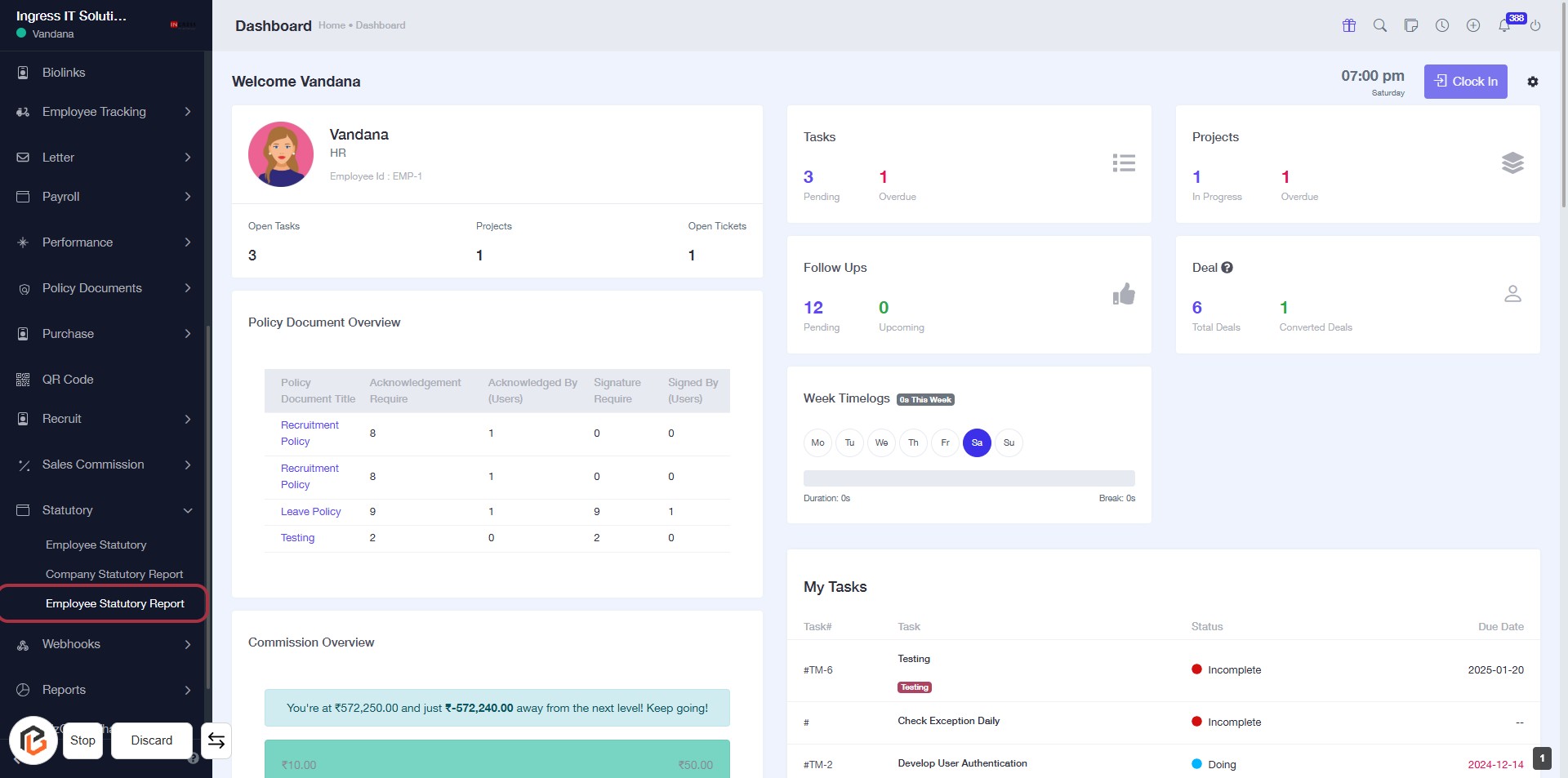Click the power logout icon

click(1535, 25)
